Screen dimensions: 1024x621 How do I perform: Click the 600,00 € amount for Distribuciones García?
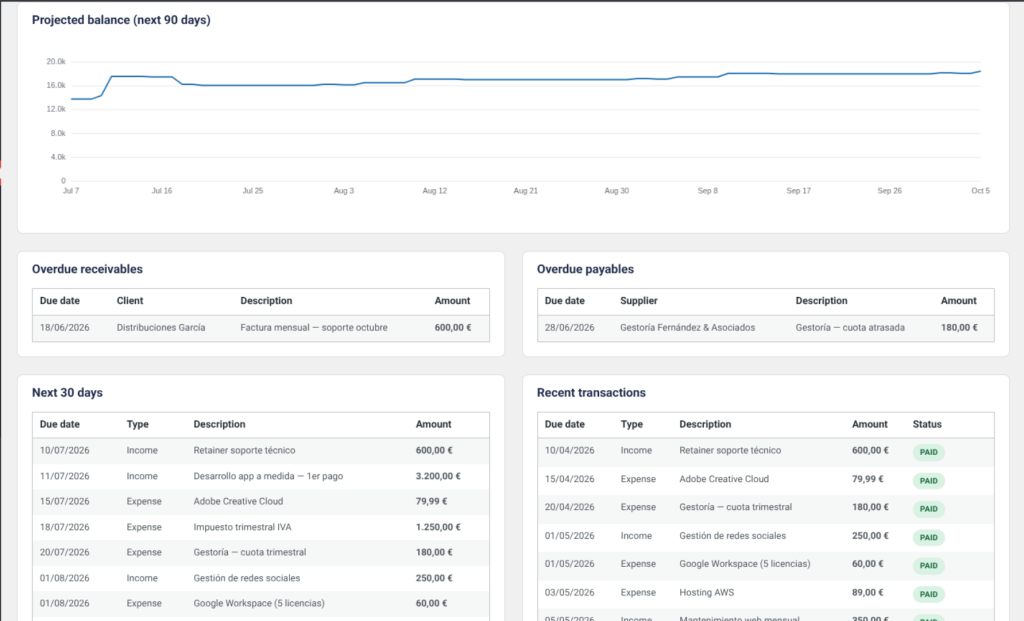tap(453, 328)
